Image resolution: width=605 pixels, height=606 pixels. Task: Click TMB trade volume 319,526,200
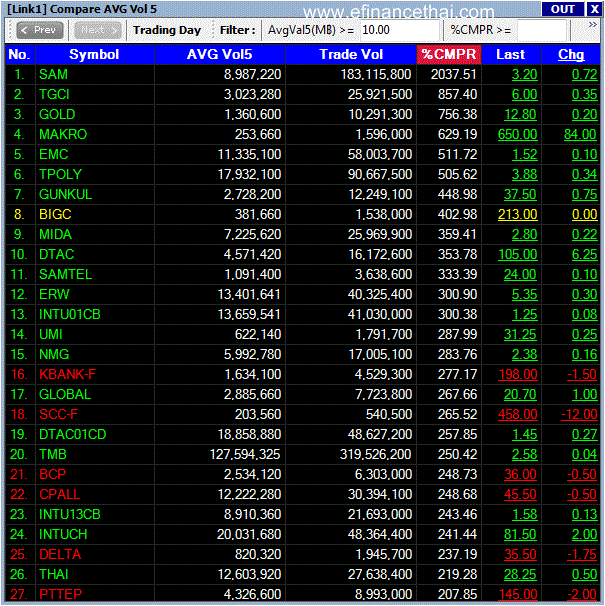375,455
